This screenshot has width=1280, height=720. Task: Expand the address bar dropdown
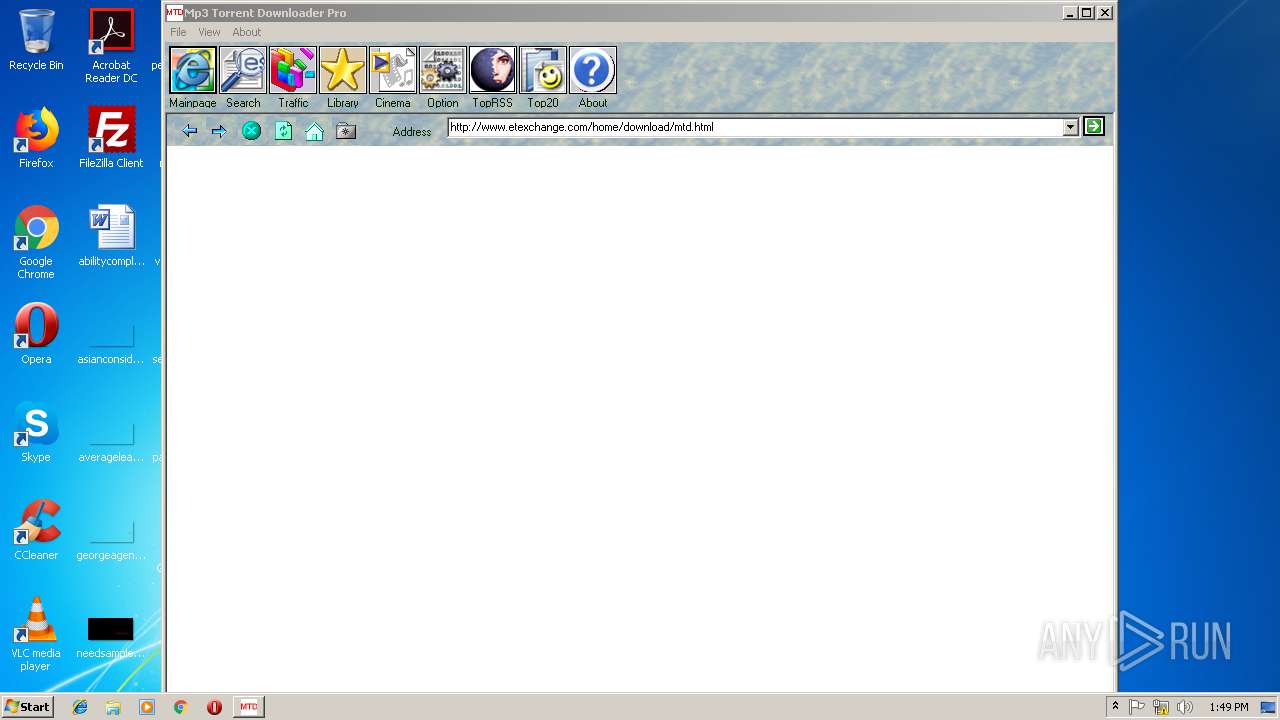tap(1071, 127)
